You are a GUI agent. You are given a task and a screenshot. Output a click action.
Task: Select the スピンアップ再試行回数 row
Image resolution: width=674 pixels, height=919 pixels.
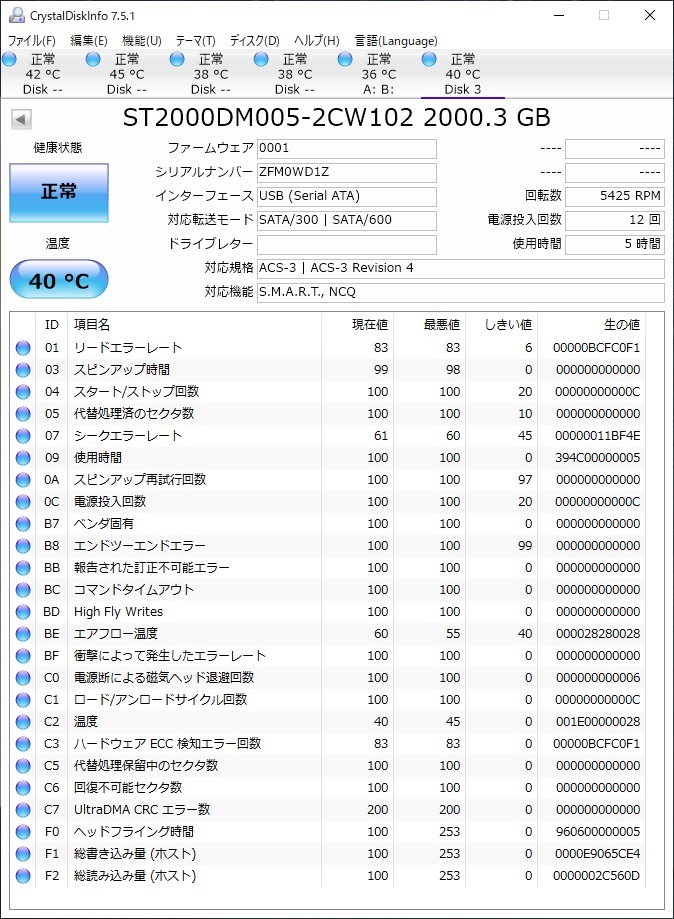pos(328,480)
